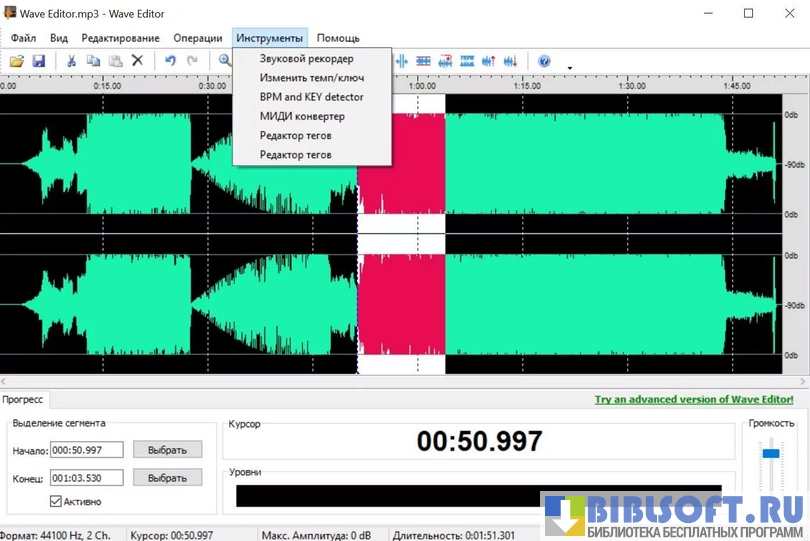This screenshot has height=541, width=810.
Task: Cut the selection with the scissors icon
Action: pos(72,61)
